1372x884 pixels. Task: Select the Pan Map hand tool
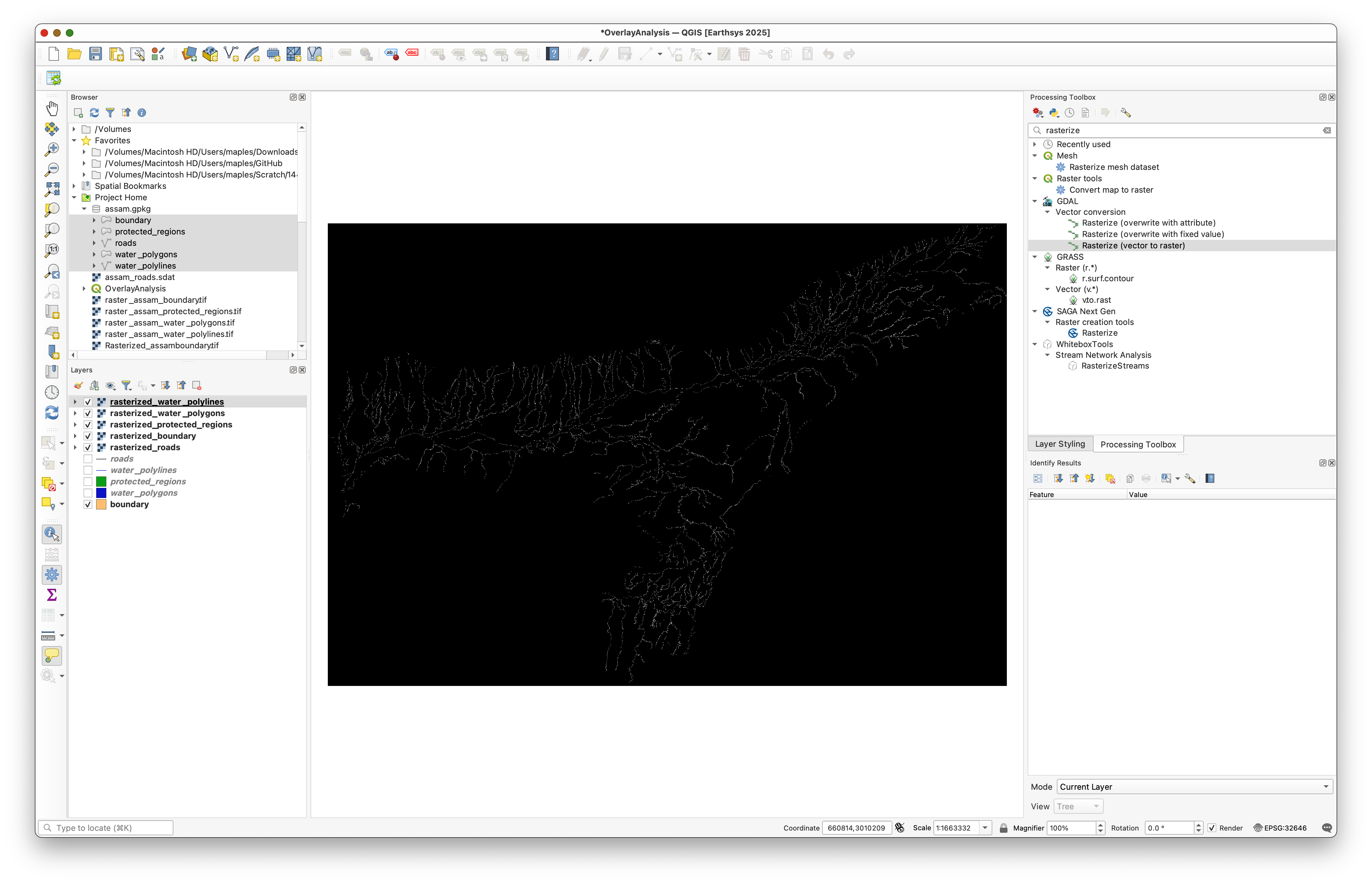[52, 108]
